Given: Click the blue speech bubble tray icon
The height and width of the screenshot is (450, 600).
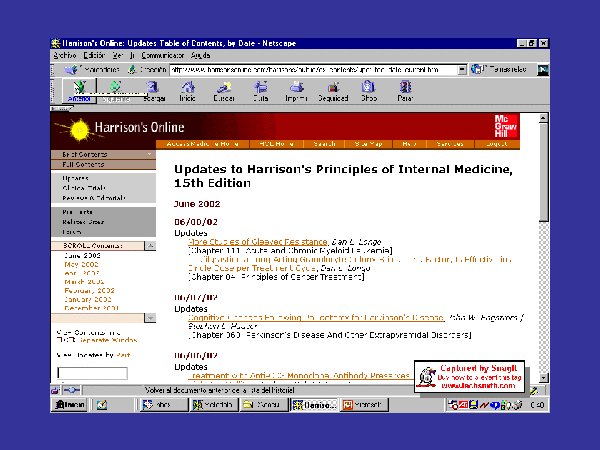Looking at the screenshot, I should click(x=495, y=405).
